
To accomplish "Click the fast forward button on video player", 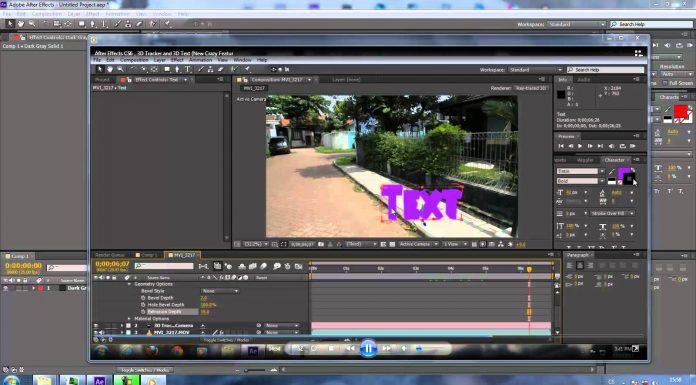I will pyautogui.click(x=386, y=349).
